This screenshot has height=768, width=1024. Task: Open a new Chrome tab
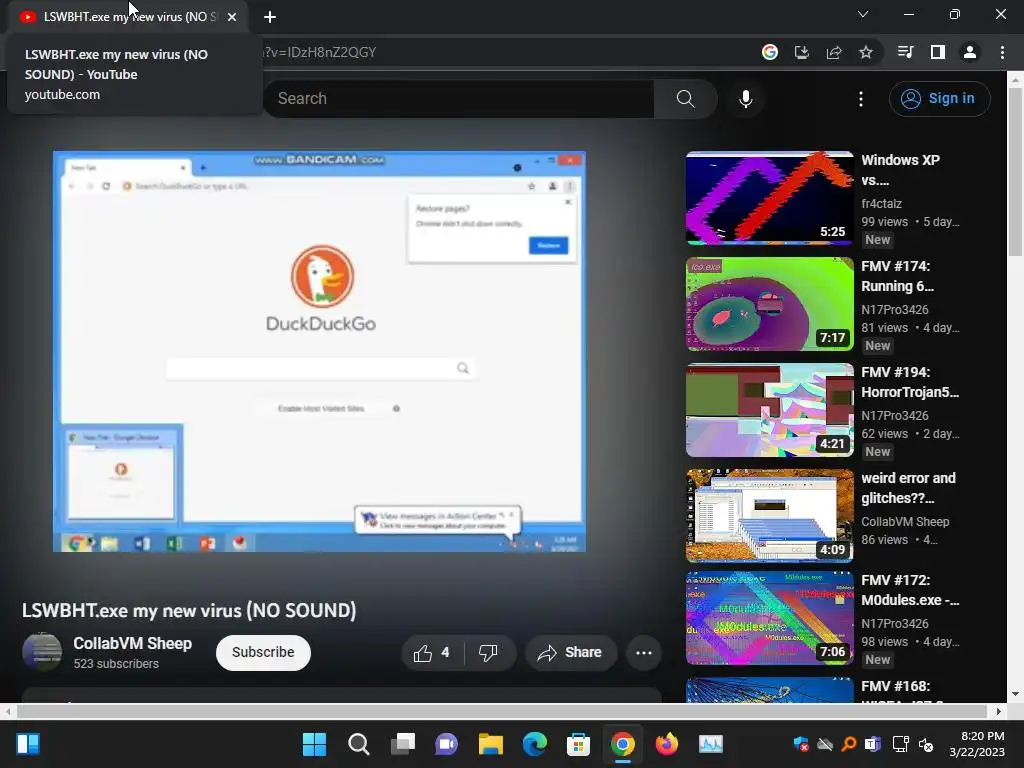pos(270,17)
